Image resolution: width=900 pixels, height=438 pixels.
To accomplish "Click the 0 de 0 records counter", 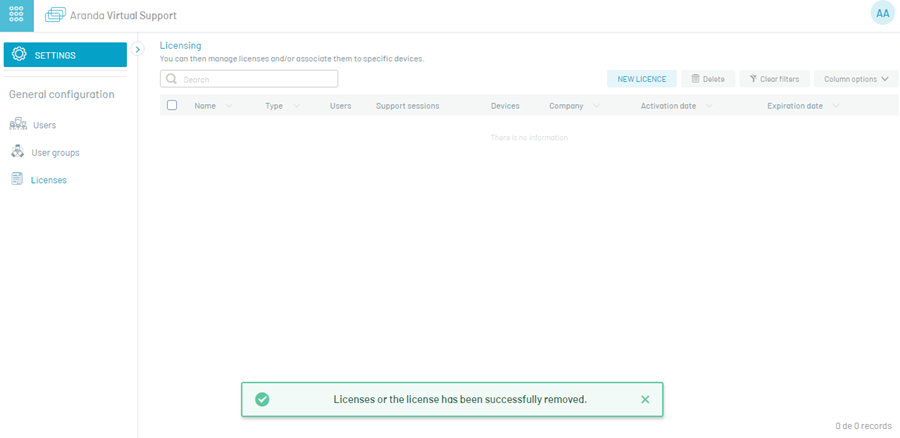I will pos(863,426).
